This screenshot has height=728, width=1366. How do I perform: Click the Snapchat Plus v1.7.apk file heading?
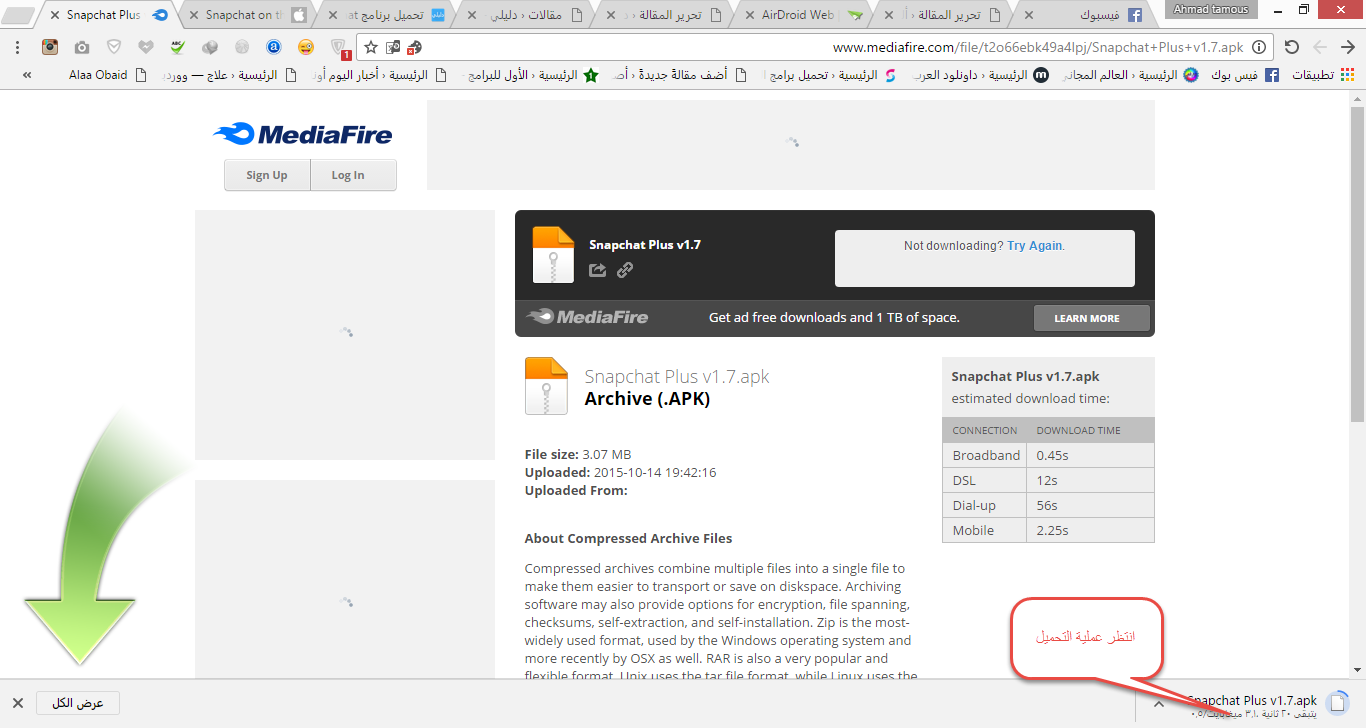pos(677,377)
